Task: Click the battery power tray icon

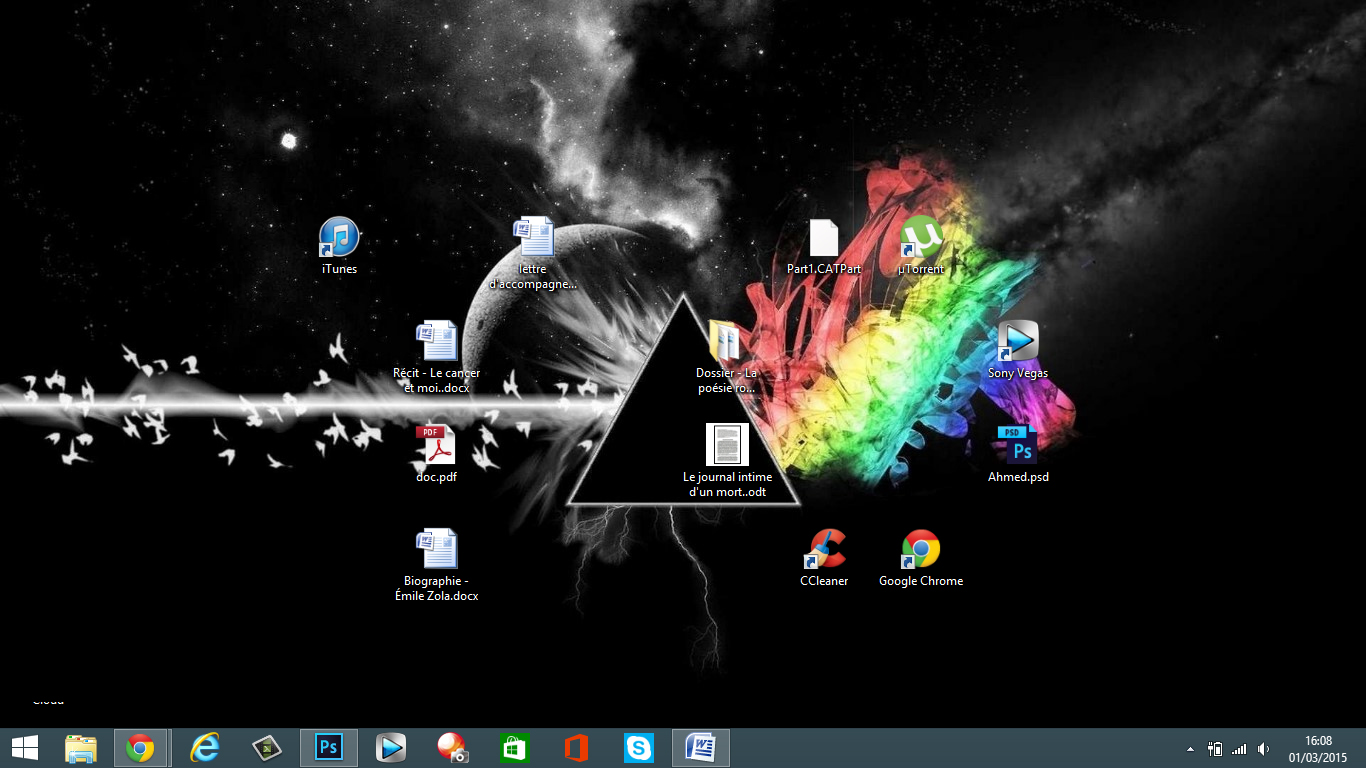Action: pos(1215,749)
